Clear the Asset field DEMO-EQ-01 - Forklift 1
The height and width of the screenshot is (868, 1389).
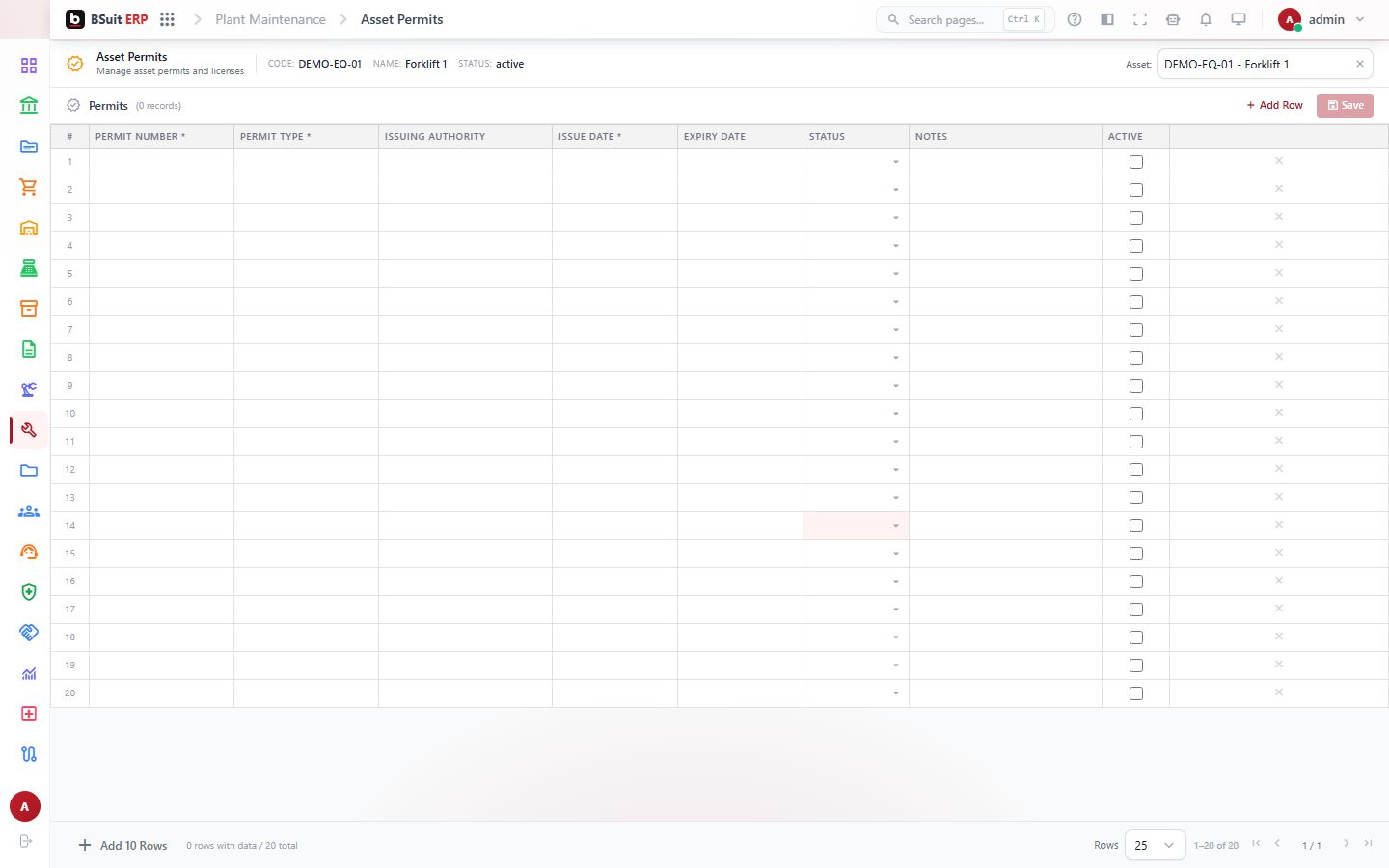(x=1360, y=64)
